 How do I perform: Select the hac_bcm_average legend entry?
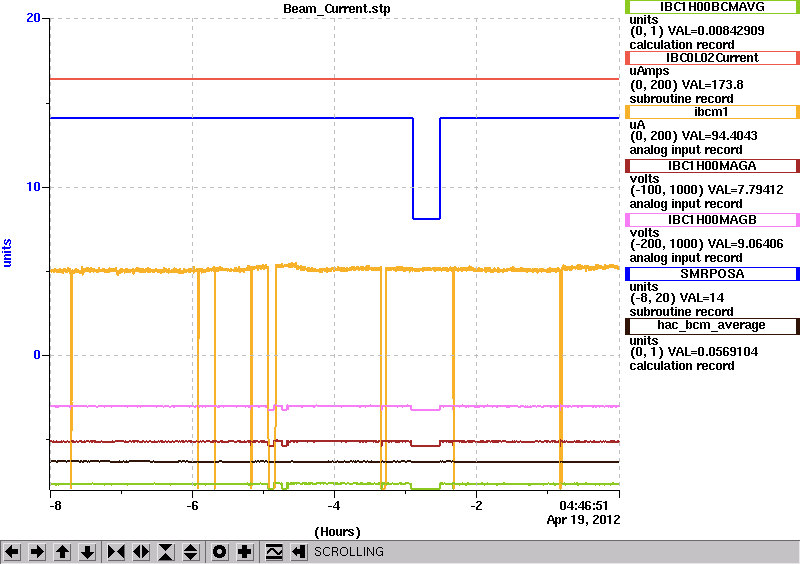pos(712,326)
